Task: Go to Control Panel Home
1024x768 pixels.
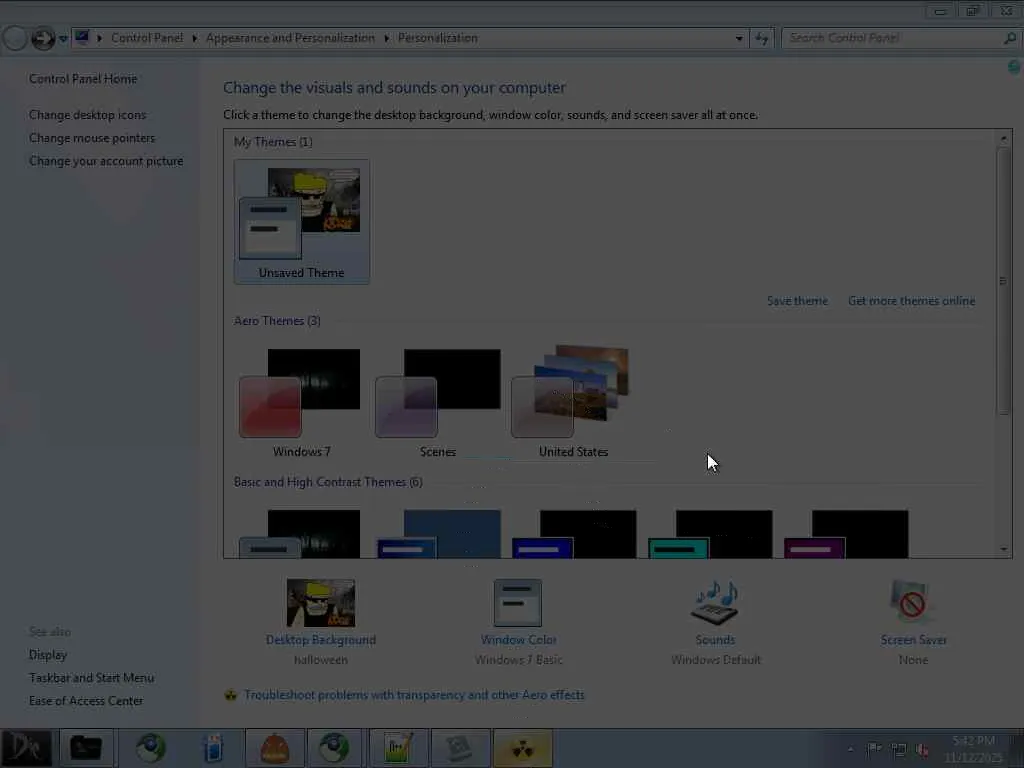Action: click(83, 79)
